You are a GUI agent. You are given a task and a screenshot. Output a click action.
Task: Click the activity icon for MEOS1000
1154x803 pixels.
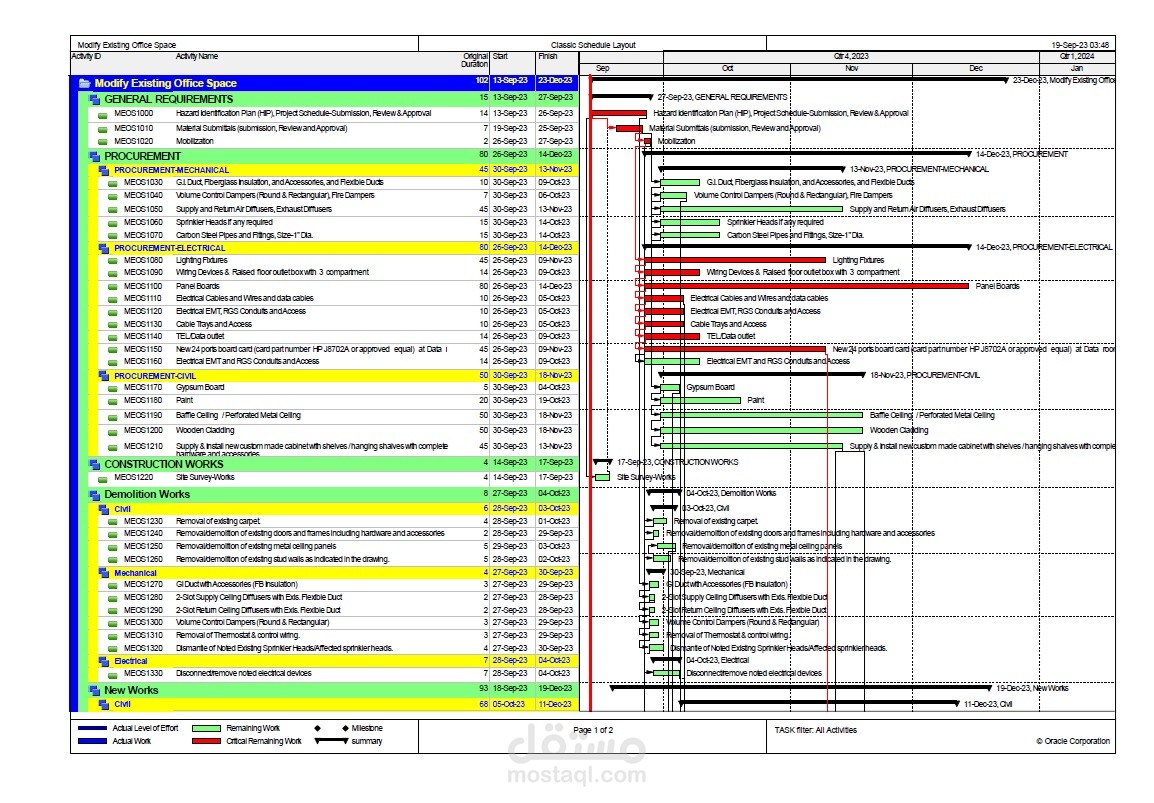[102, 115]
